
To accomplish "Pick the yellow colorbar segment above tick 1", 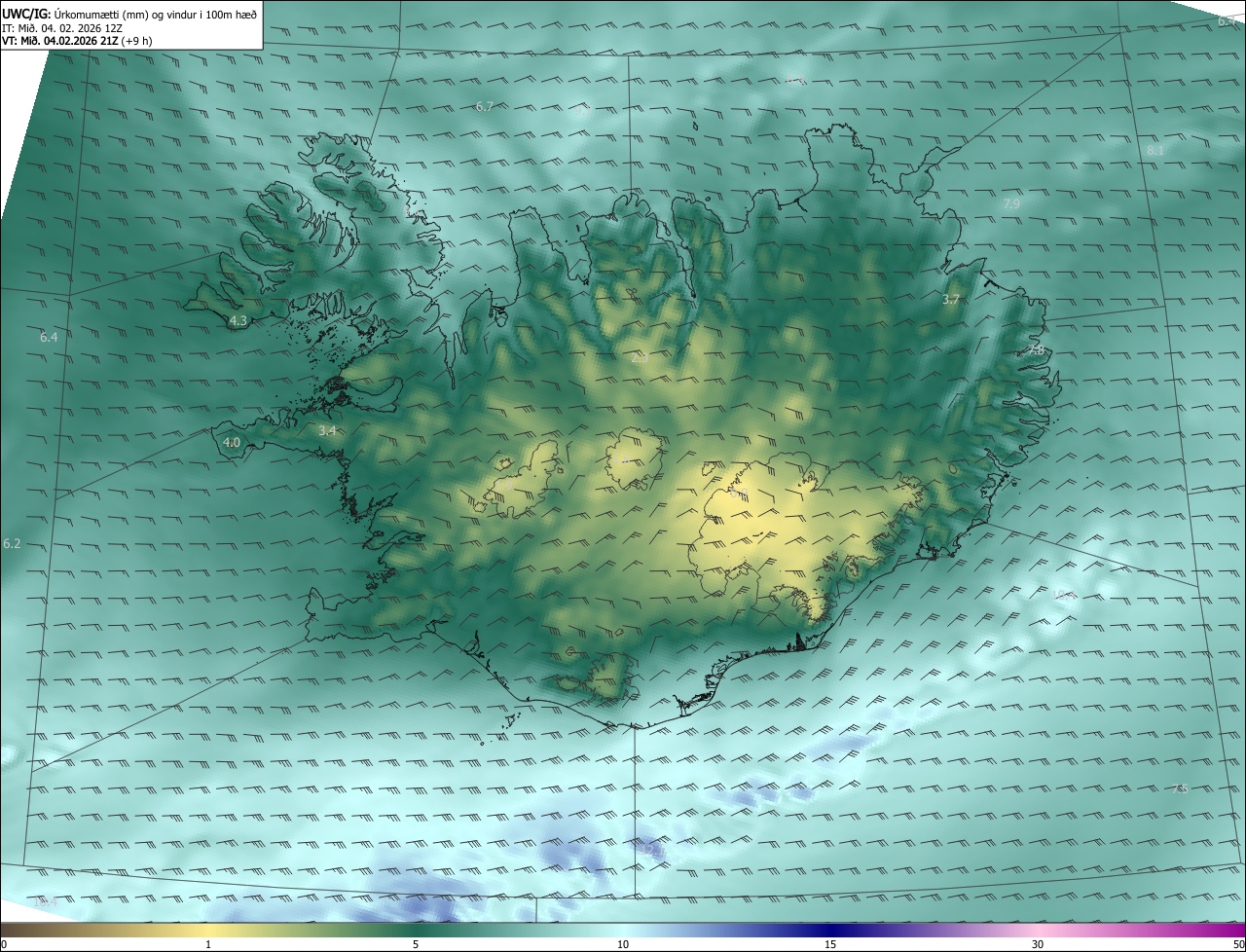I will (208, 930).
